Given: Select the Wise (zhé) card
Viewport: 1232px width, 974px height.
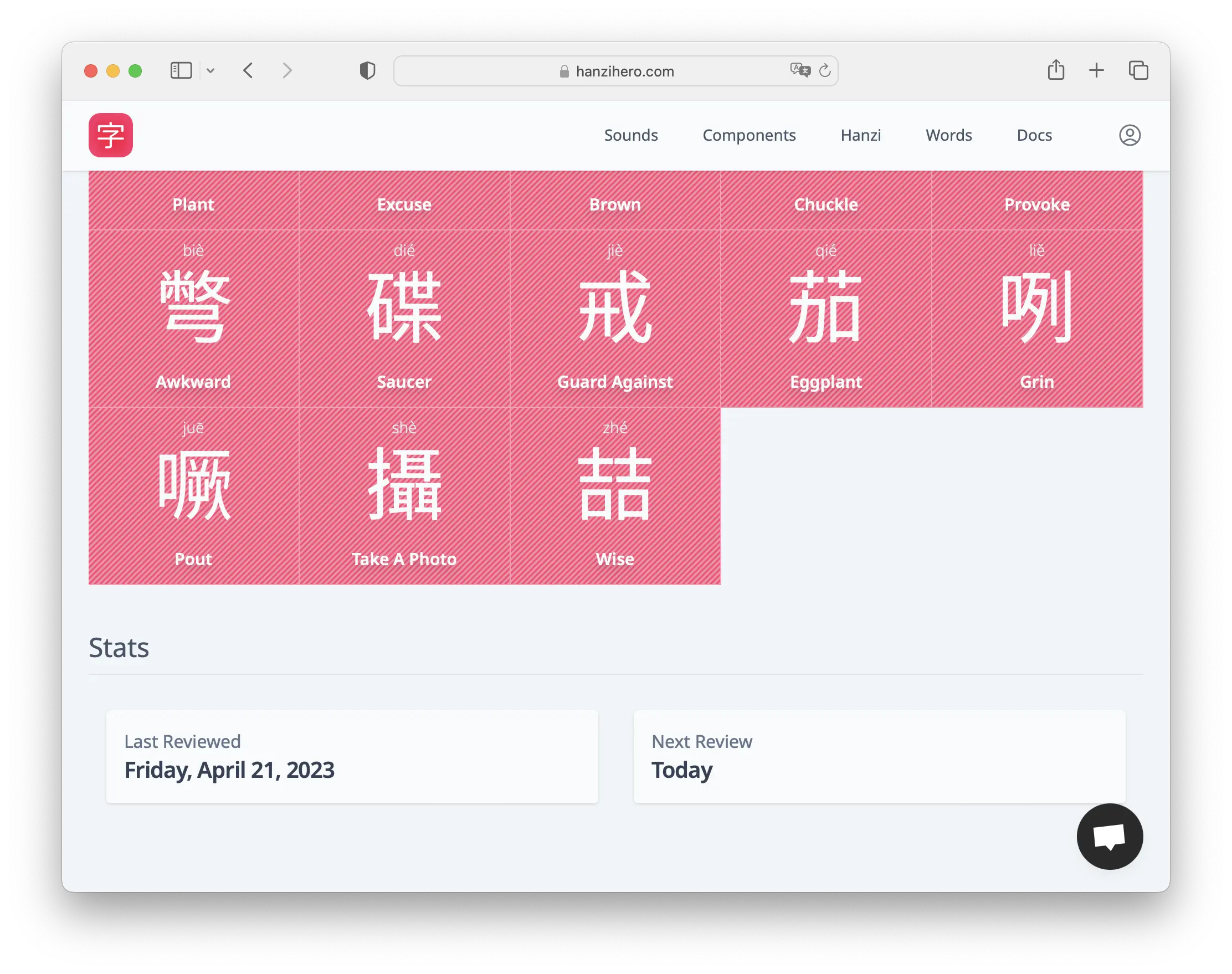Looking at the screenshot, I should tap(615, 495).
